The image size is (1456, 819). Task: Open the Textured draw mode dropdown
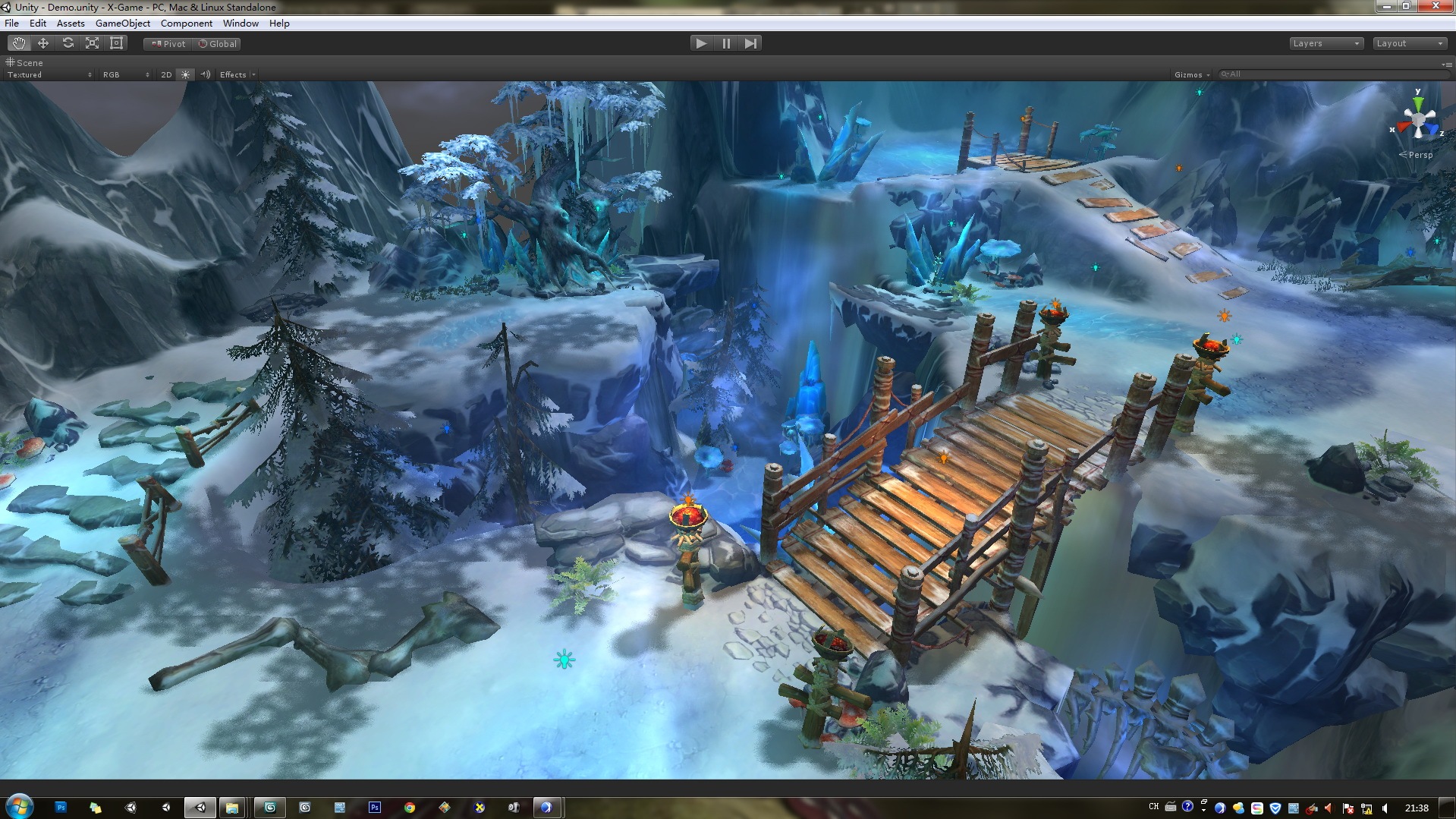(x=49, y=74)
